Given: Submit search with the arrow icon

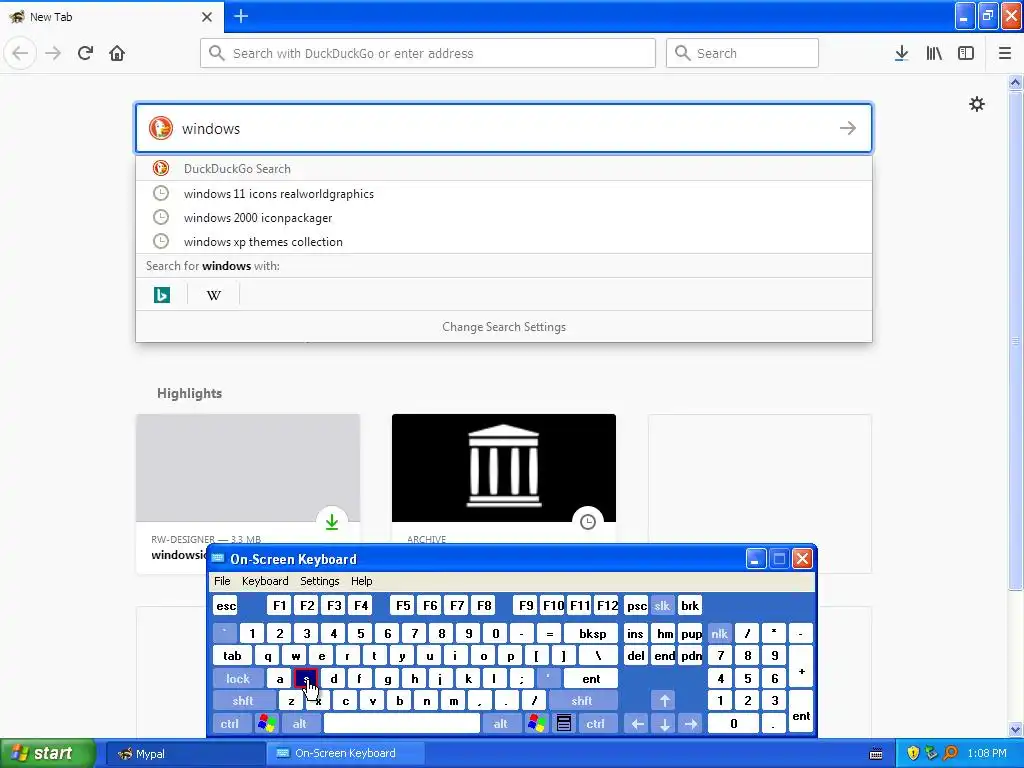Looking at the screenshot, I should click(x=848, y=128).
